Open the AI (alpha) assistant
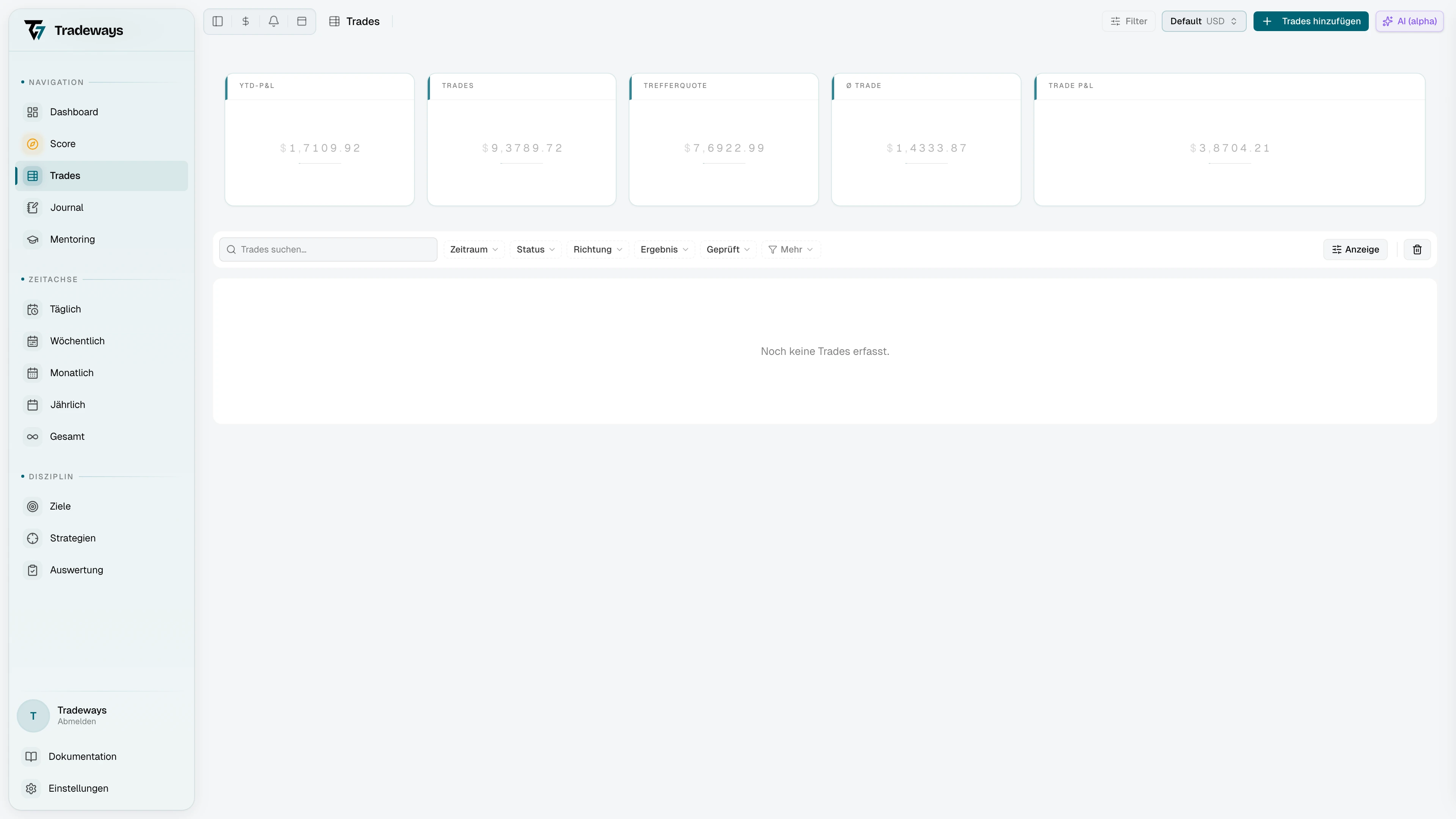 tap(1410, 22)
